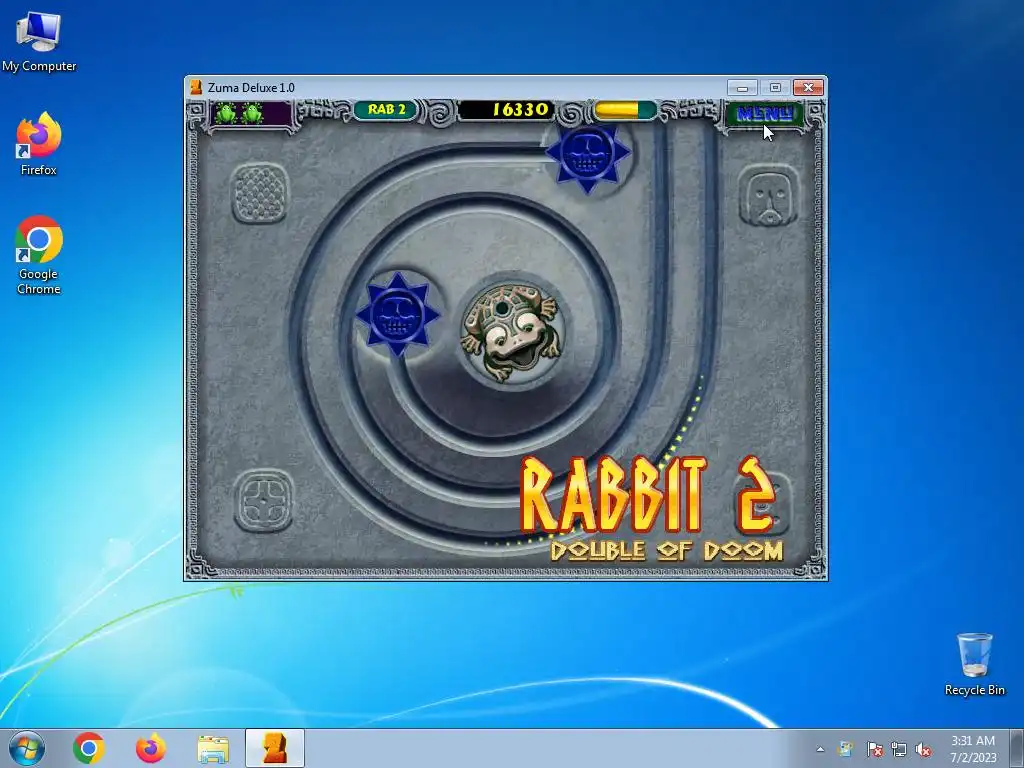
Task: Open the Windows Start menu
Action: pos(27,748)
